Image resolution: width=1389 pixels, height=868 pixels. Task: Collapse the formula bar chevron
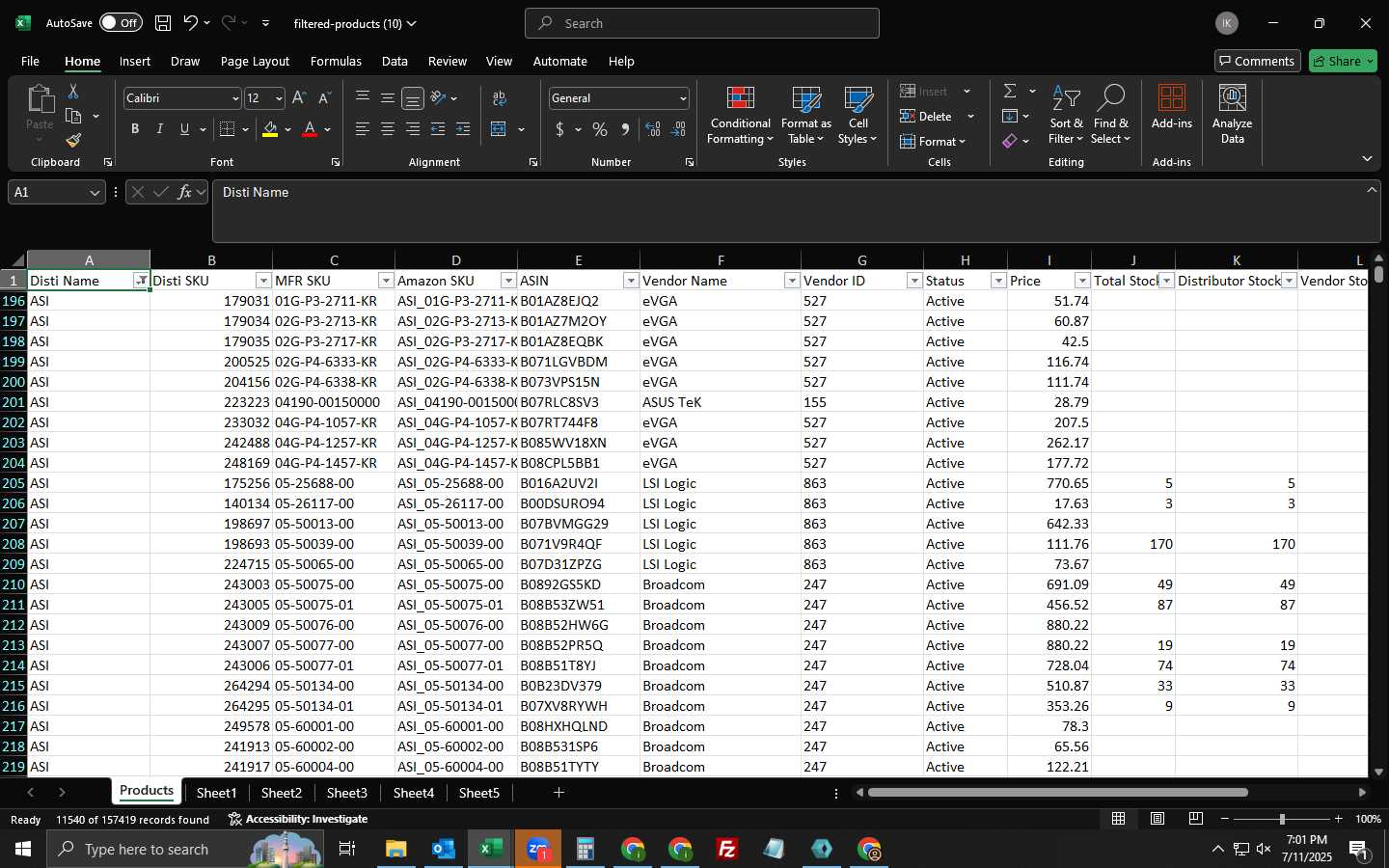tap(1372, 190)
